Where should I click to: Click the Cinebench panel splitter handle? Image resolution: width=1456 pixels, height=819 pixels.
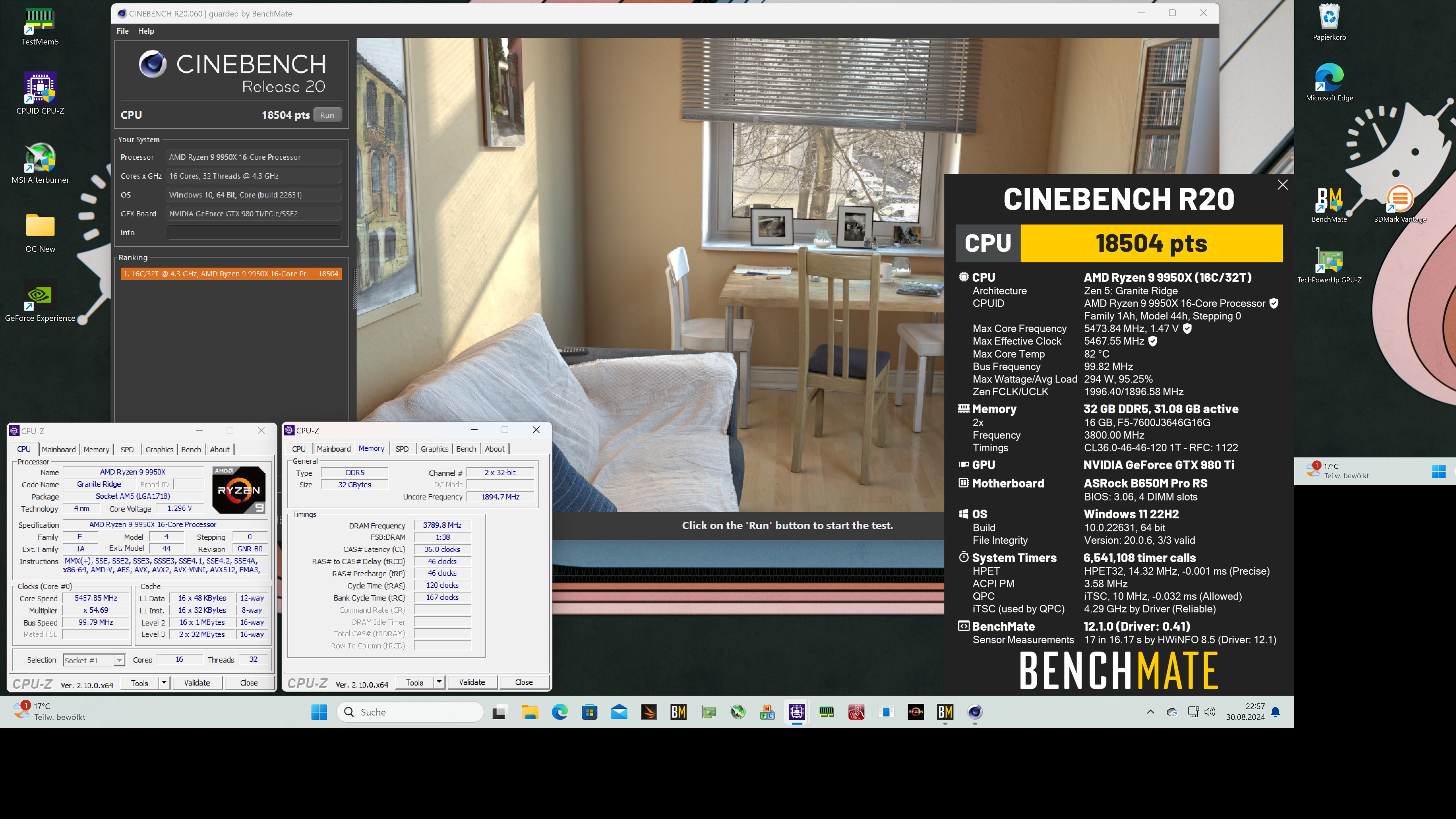(x=354, y=289)
